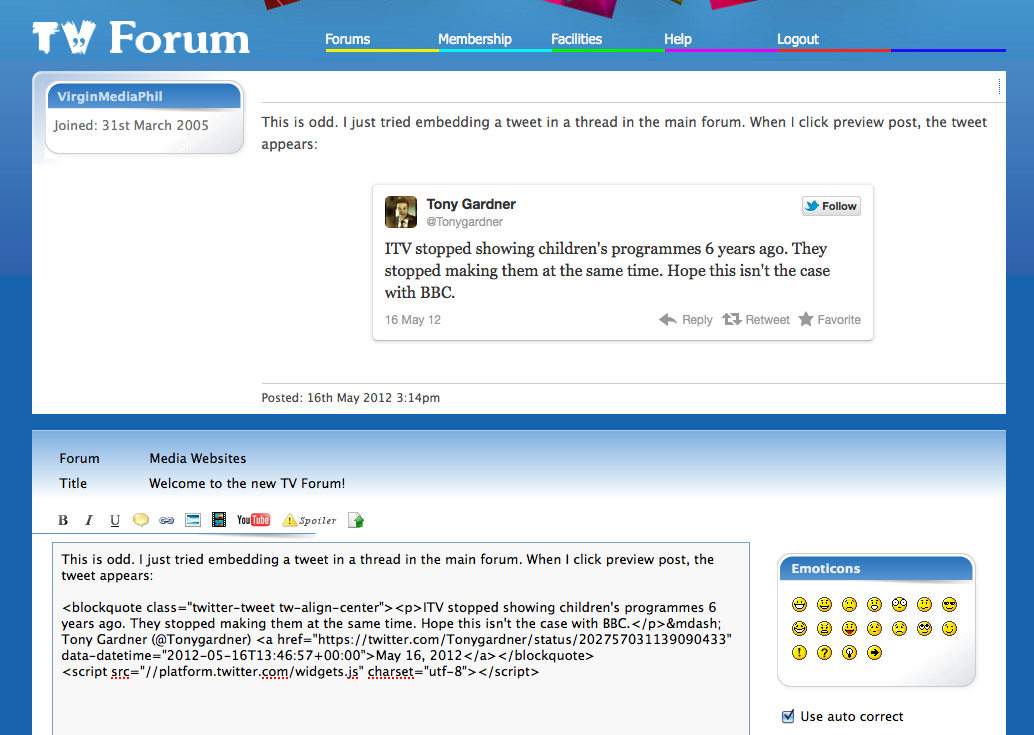The height and width of the screenshot is (735, 1034).
Task: Insert the arrow emoticon
Action: (x=874, y=653)
